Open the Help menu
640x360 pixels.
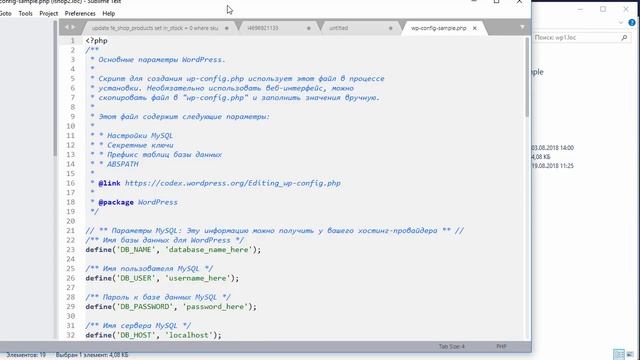tap(109, 13)
